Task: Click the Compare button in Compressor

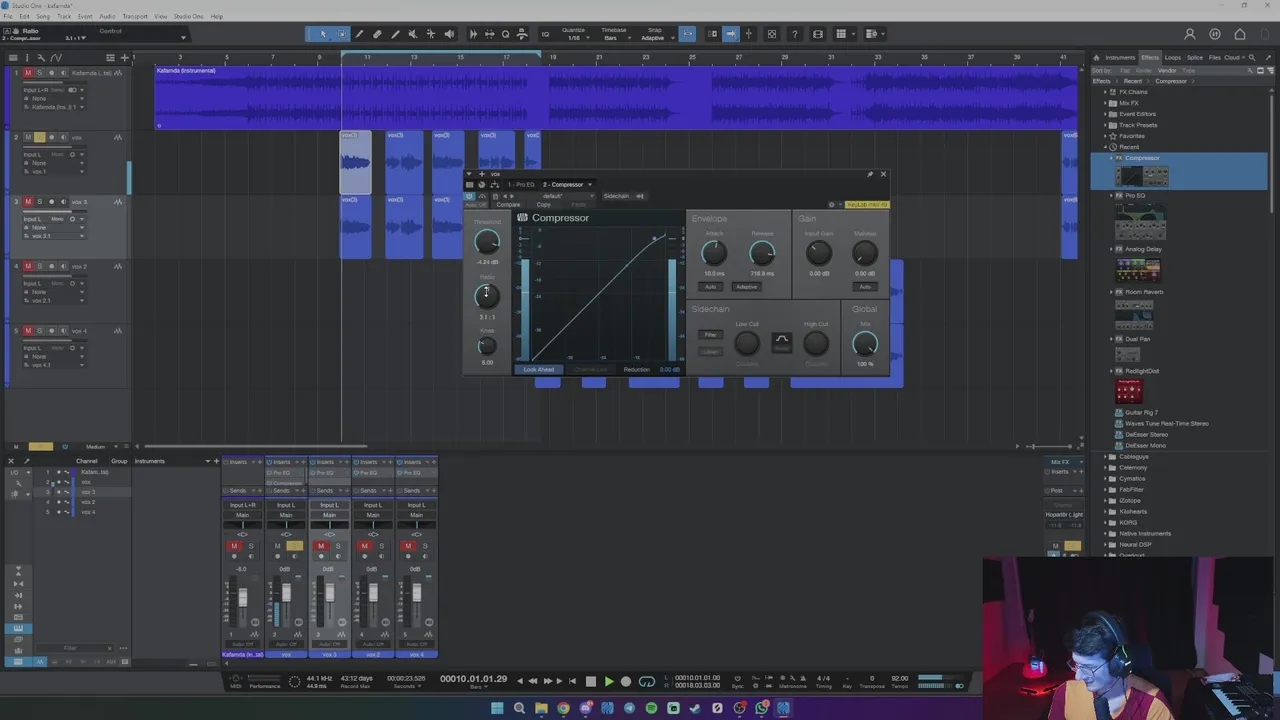Action: coord(508,205)
